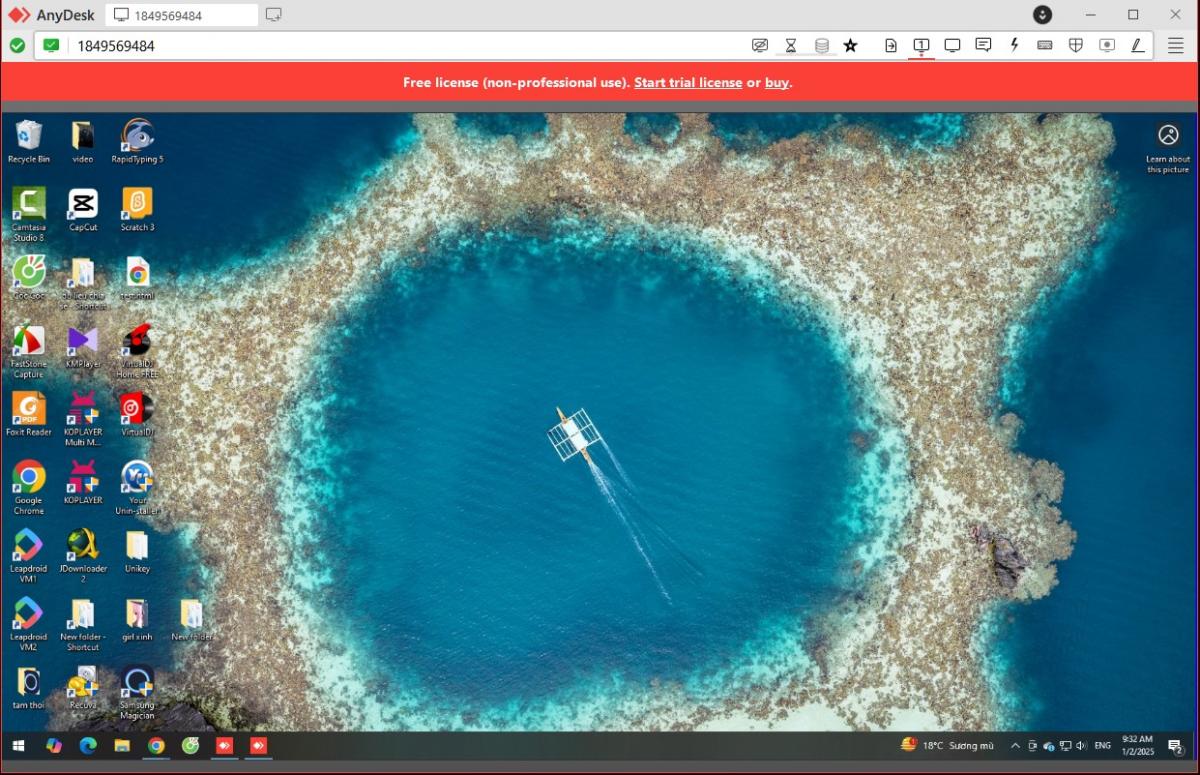Viewport: 1200px width, 775px height.
Task: Open the keyboard settings icon
Action: click(1045, 45)
